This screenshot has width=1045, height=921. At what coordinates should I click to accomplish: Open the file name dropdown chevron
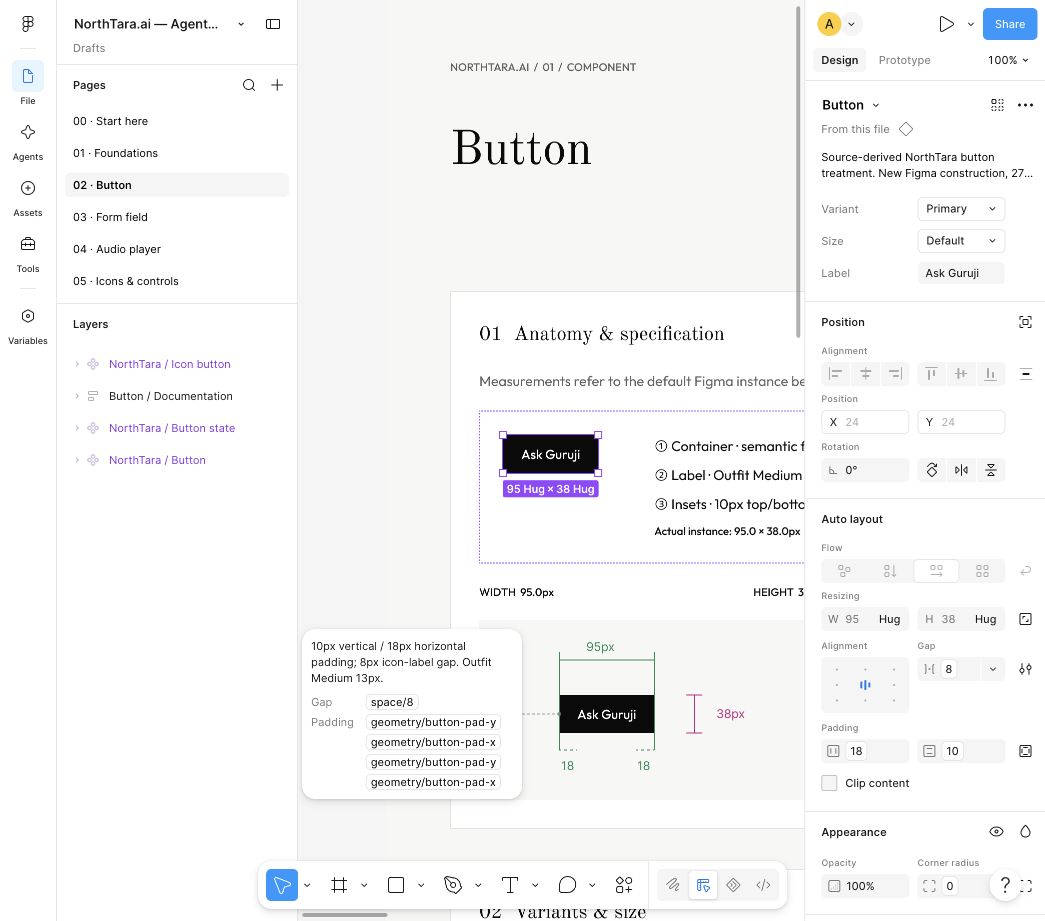[241, 24]
